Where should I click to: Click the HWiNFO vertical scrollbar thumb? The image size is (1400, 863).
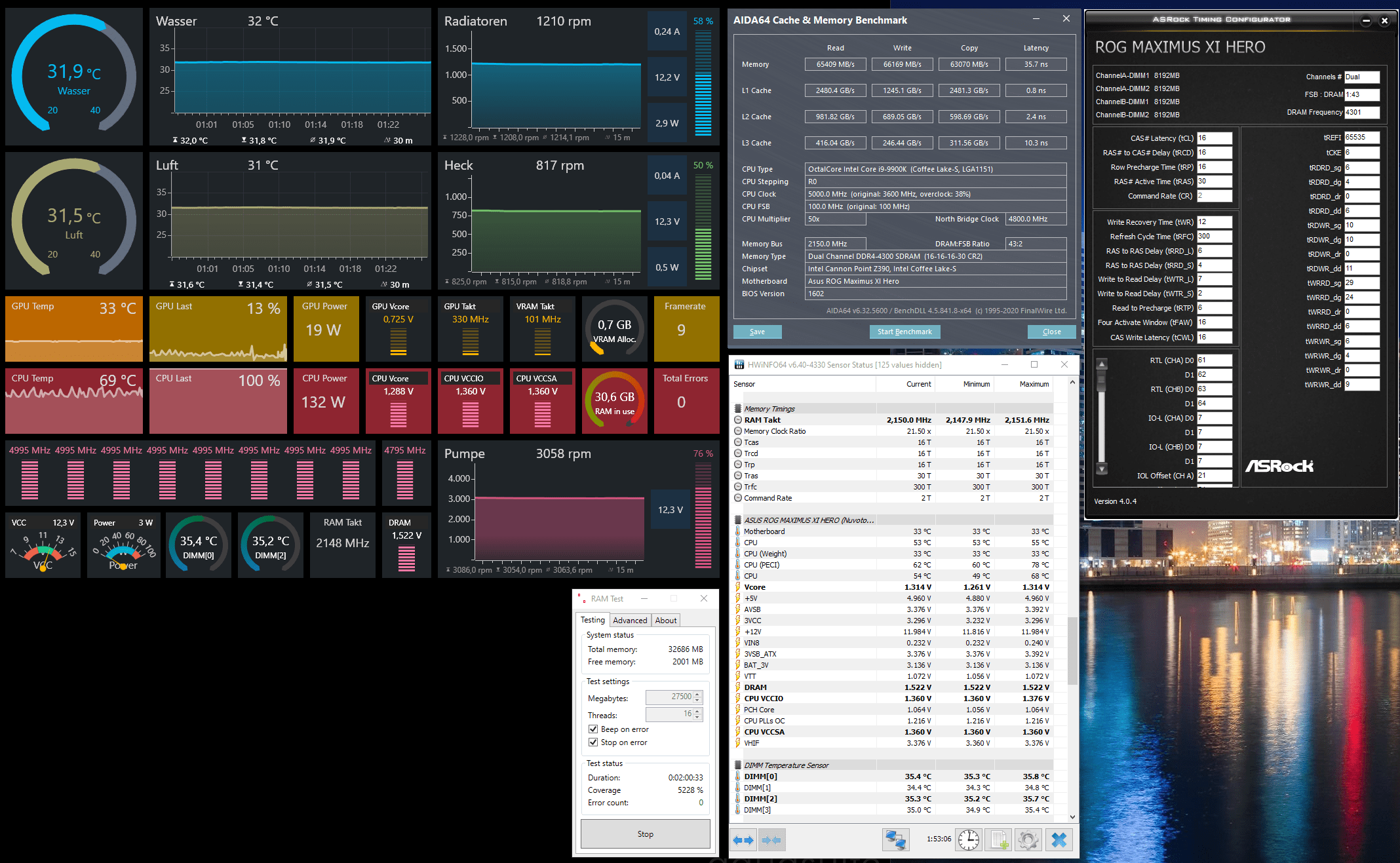tap(1072, 651)
